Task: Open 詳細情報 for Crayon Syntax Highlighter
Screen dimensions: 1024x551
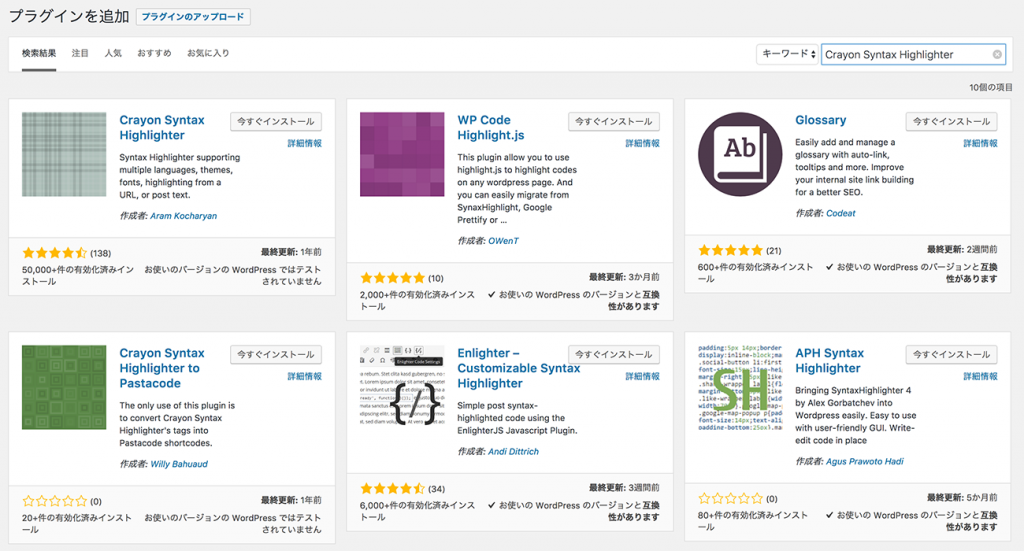Action: click(304, 144)
